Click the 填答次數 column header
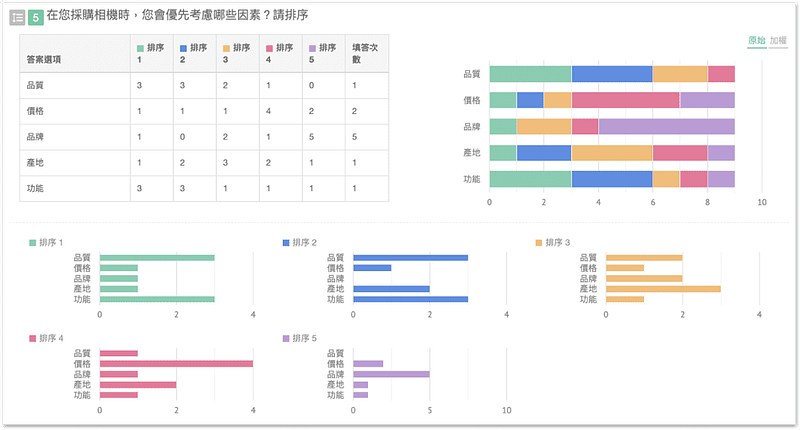The image size is (800, 430). [x=367, y=54]
